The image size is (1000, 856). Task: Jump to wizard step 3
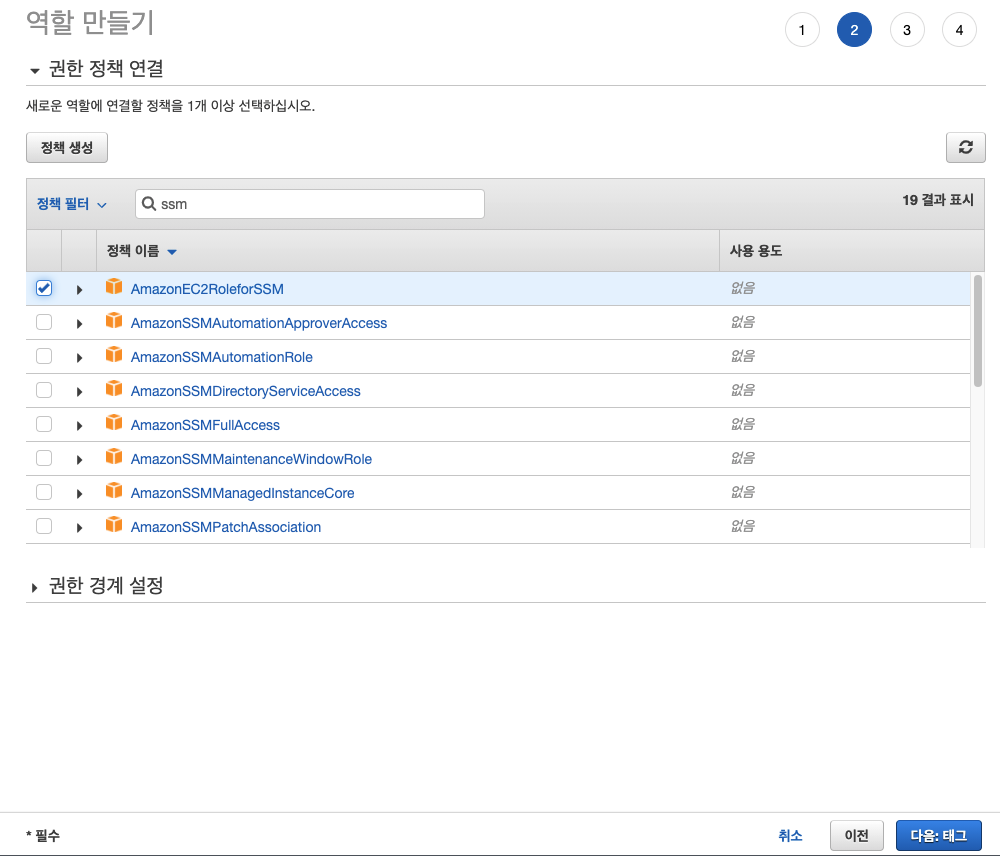coord(906,30)
